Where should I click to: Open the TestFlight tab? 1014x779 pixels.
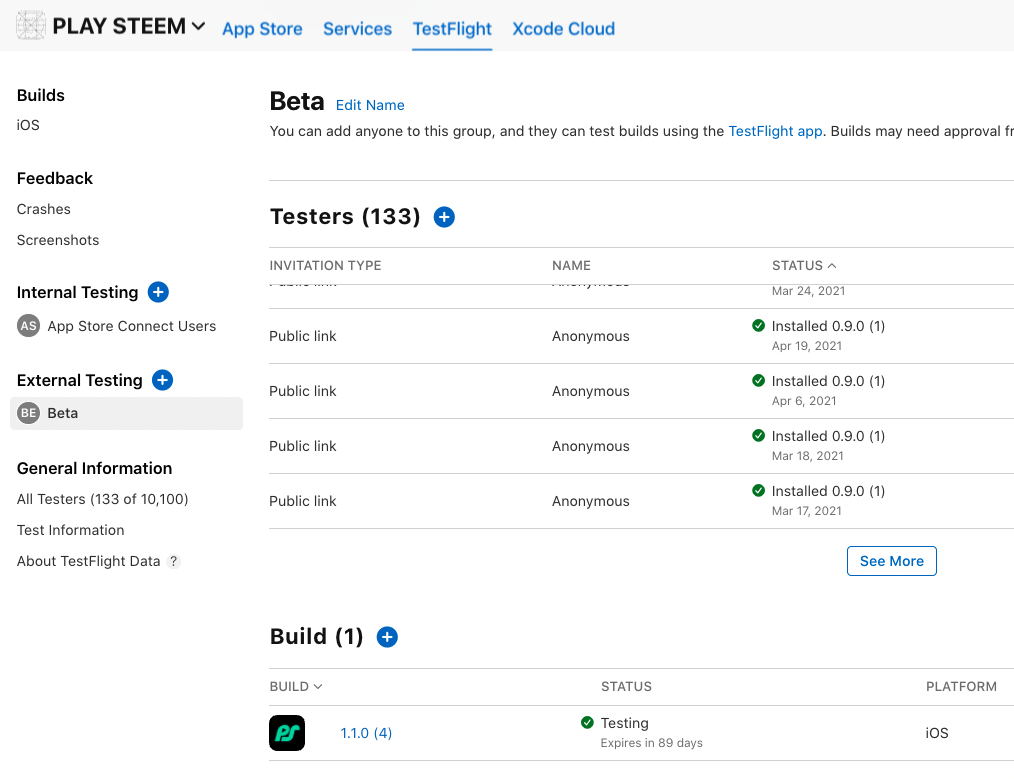(x=452, y=29)
